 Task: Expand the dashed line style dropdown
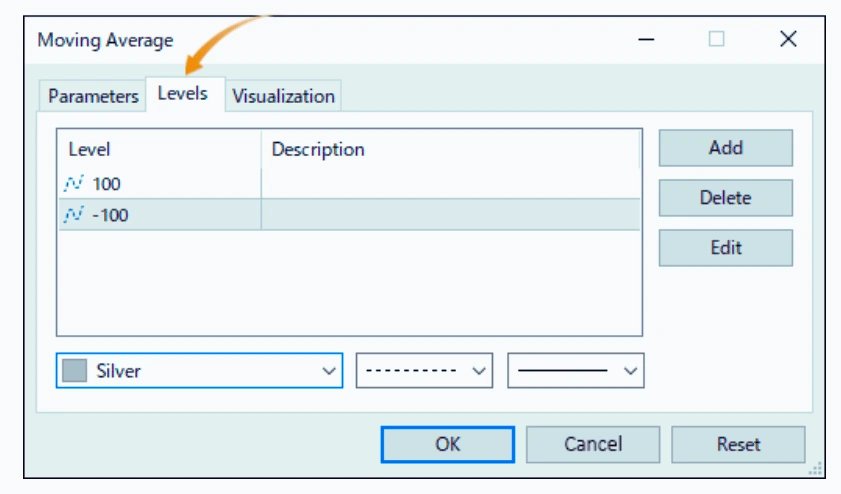[424, 370]
